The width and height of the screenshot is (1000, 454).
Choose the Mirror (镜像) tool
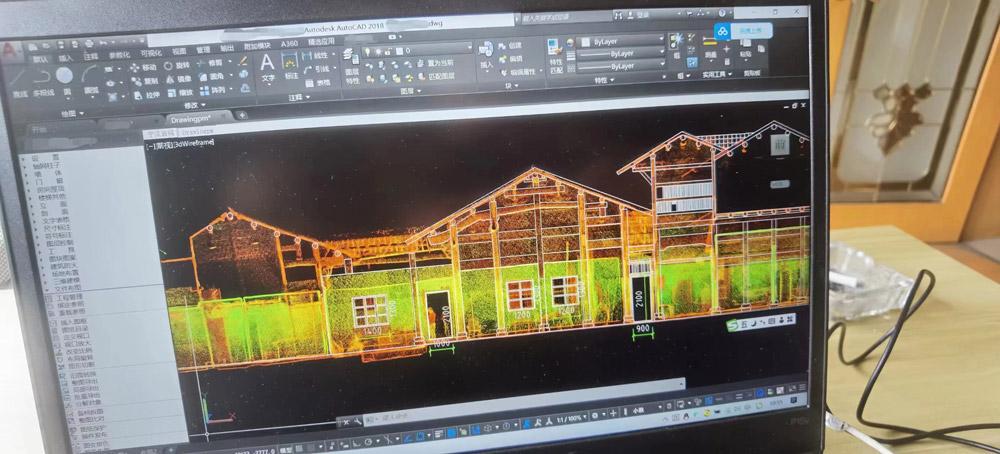[179, 80]
